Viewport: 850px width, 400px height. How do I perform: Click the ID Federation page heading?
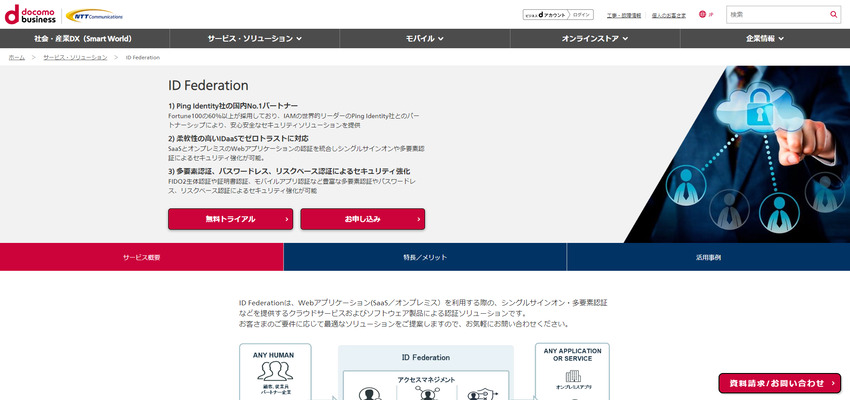click(208, 85)
